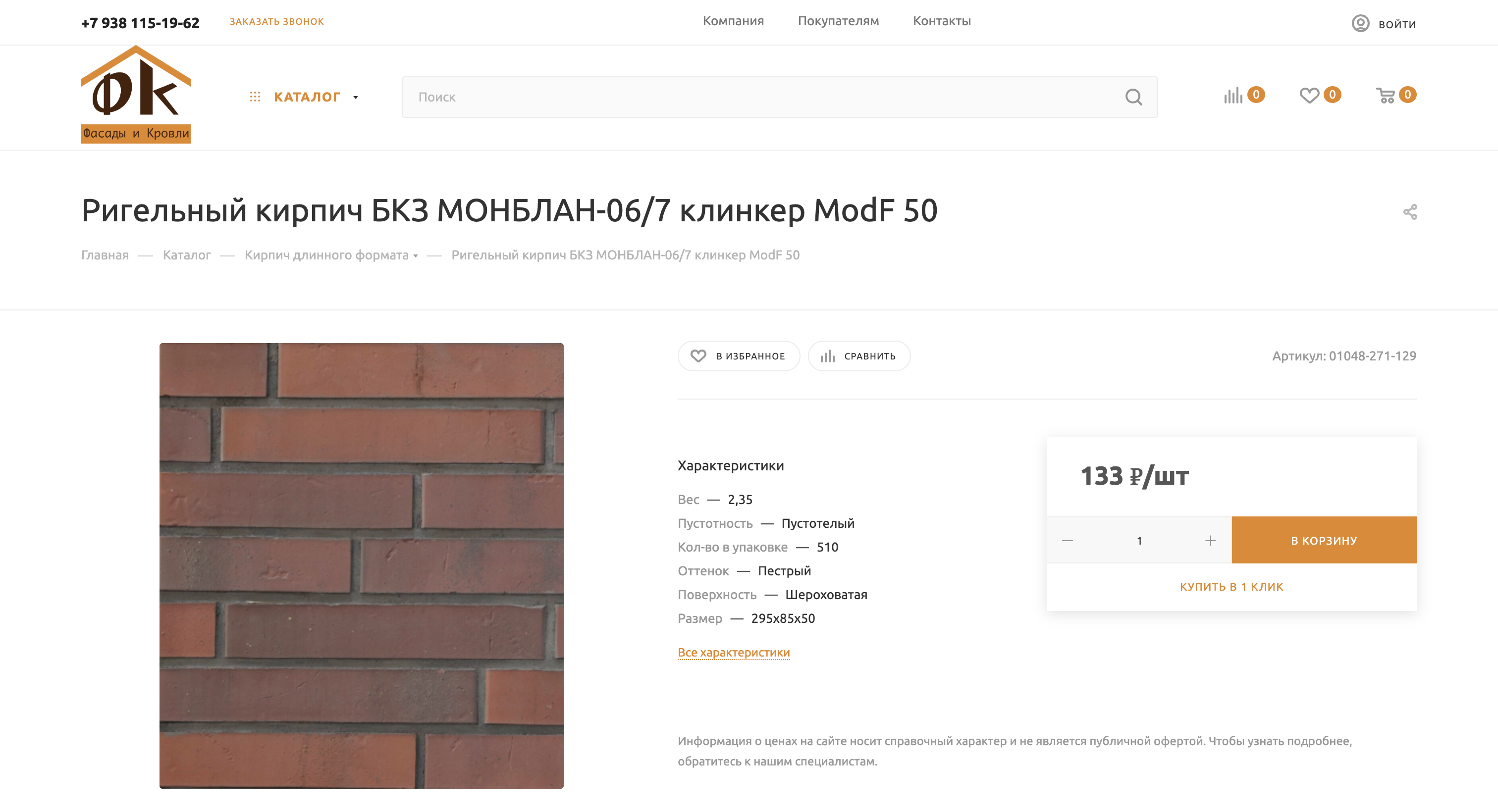Click the Фасады и Кровли logo

[x=136, y=94]
